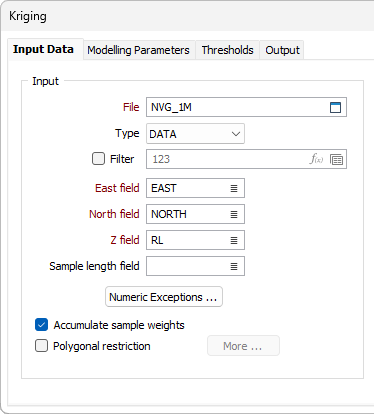Screen dimensions: 374x414
Task: Select the Input Data tab
Action: tap(43, 49)
